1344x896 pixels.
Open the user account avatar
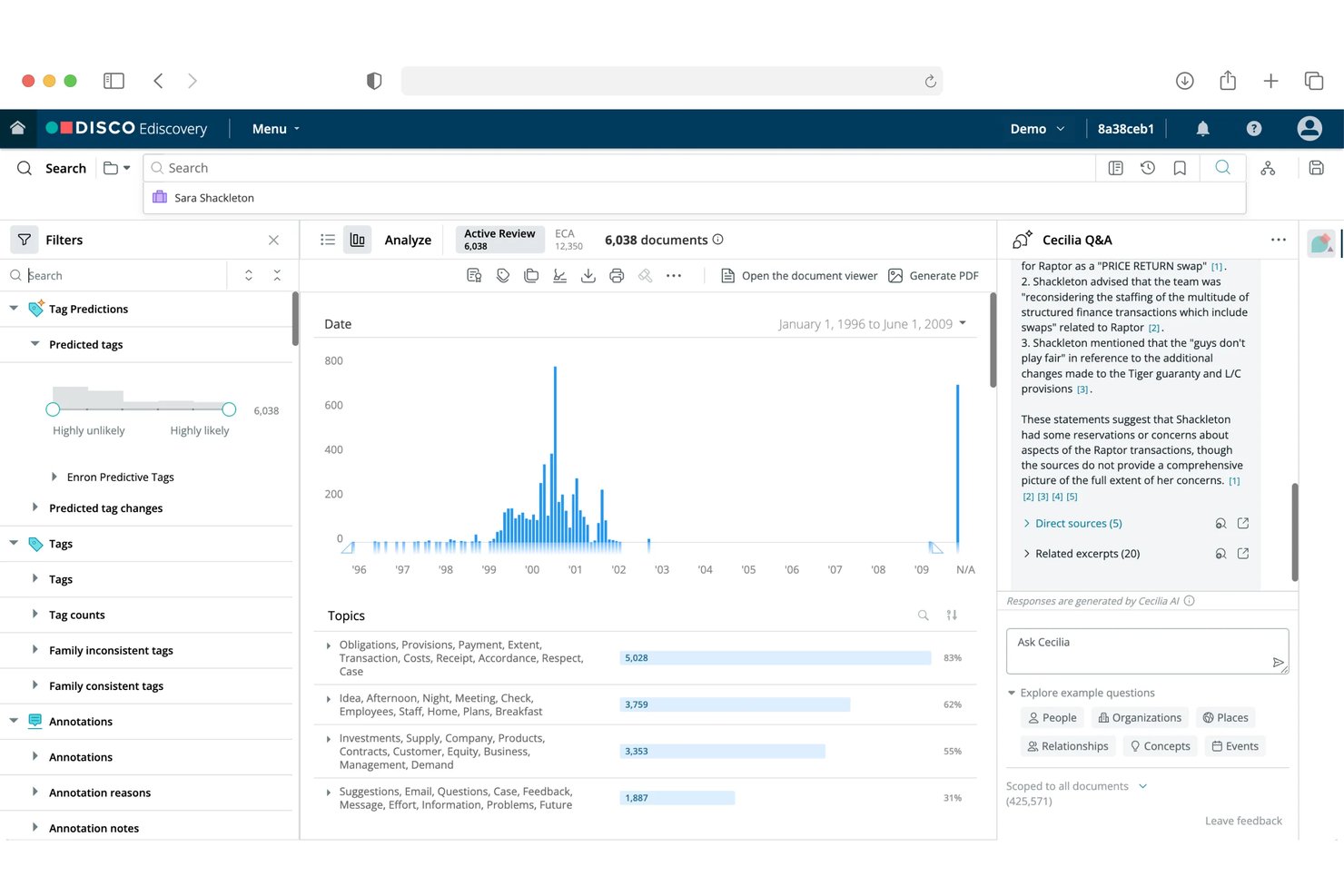click(1309, 128)
